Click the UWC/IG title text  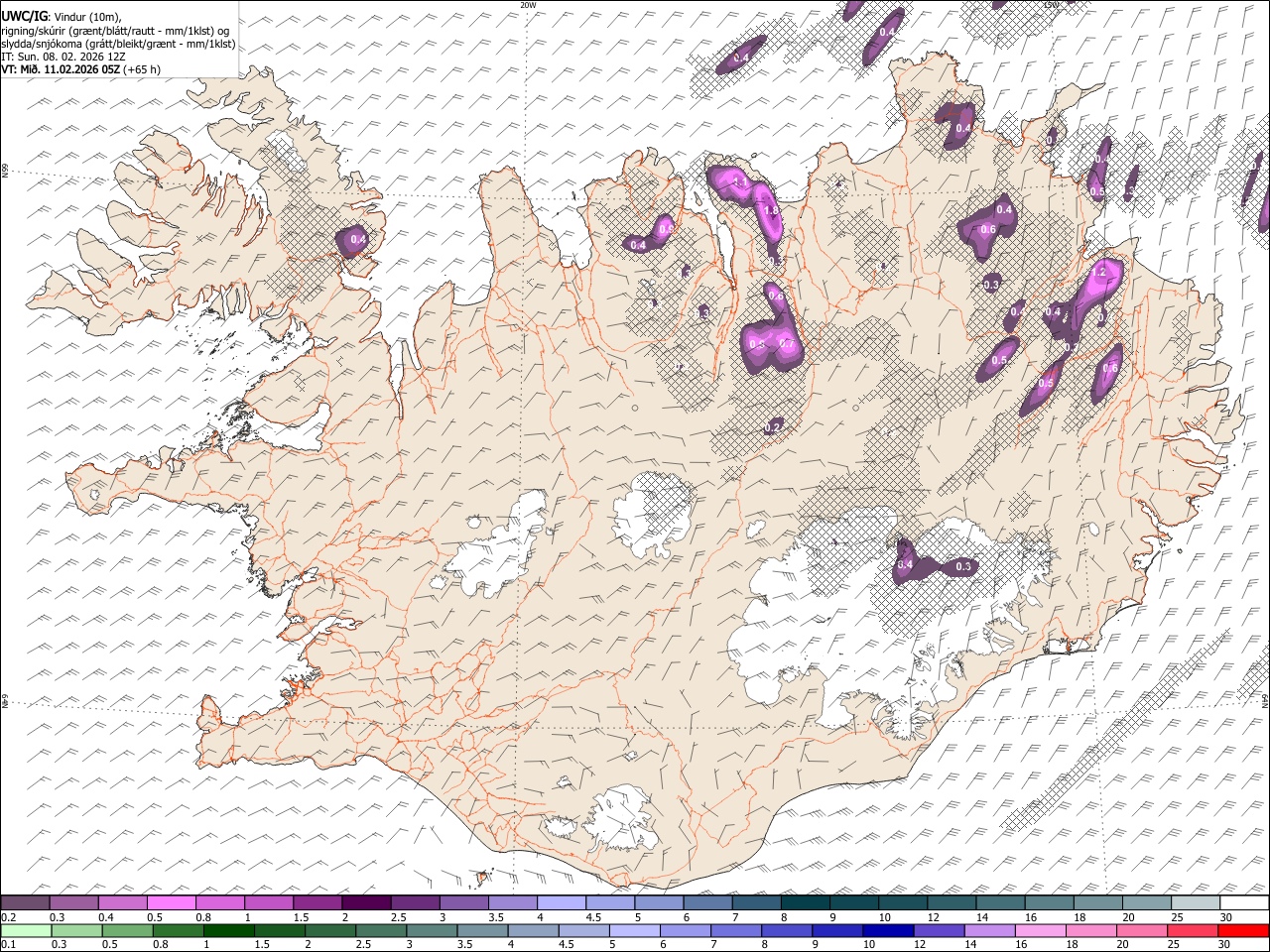pos(23,16)
